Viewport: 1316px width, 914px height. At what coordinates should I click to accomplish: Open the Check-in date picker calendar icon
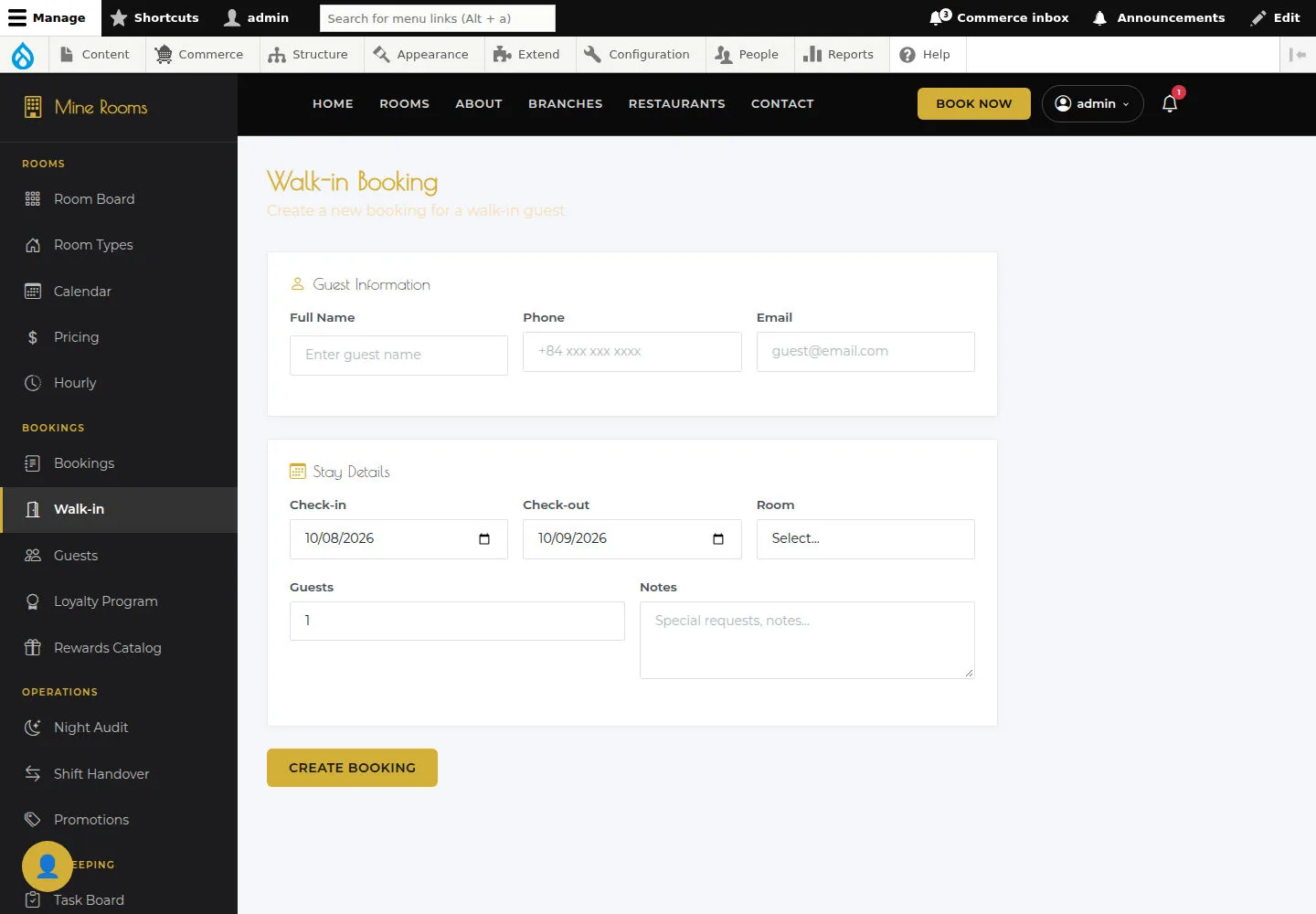tap(484, 539)
